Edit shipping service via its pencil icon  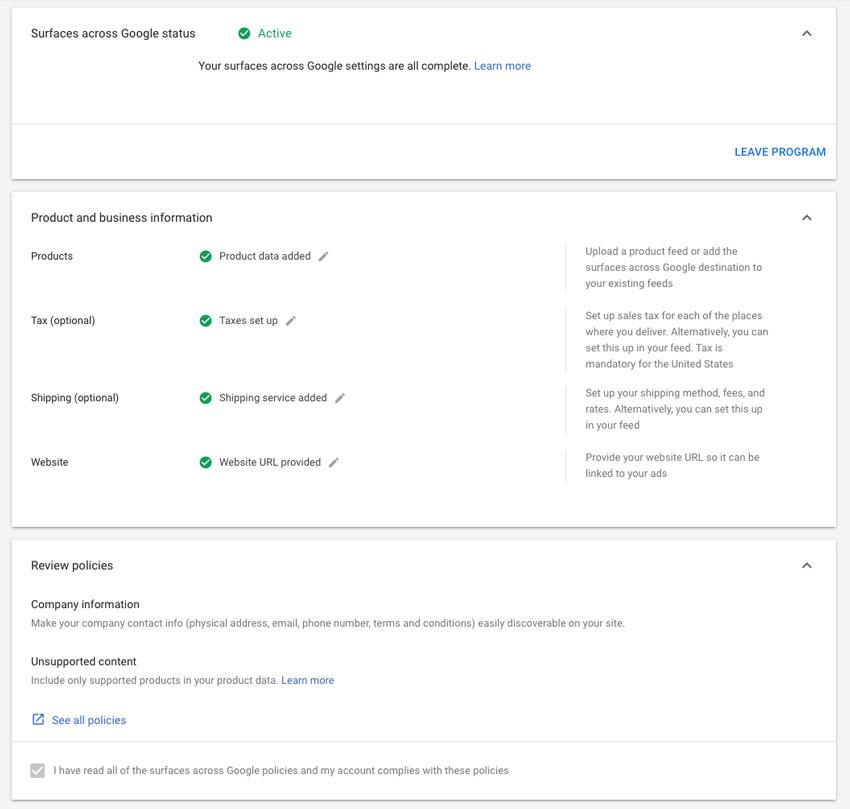click(x=340, y=398)
